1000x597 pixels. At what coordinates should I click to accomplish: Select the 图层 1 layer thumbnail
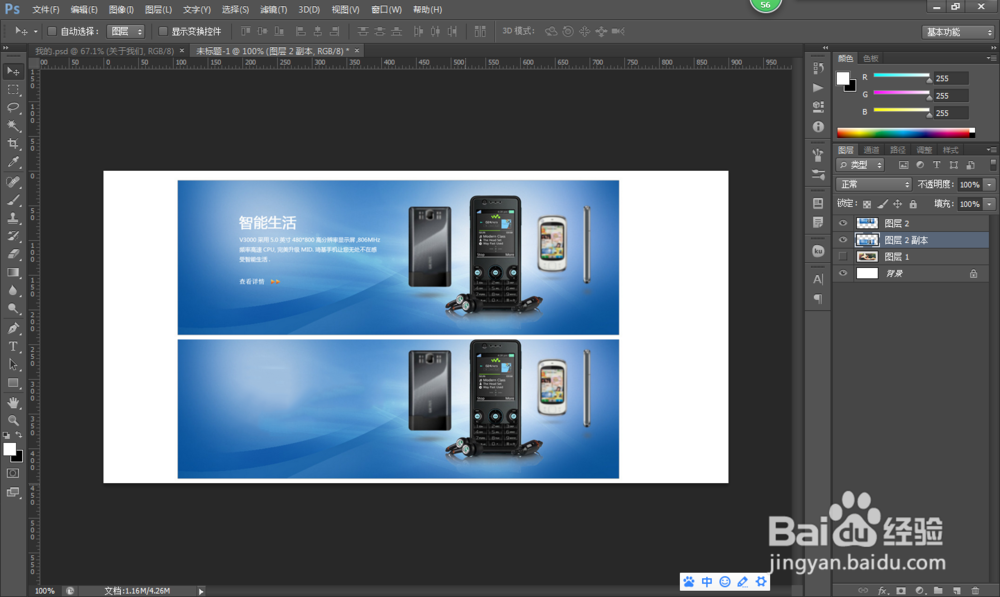867,256
